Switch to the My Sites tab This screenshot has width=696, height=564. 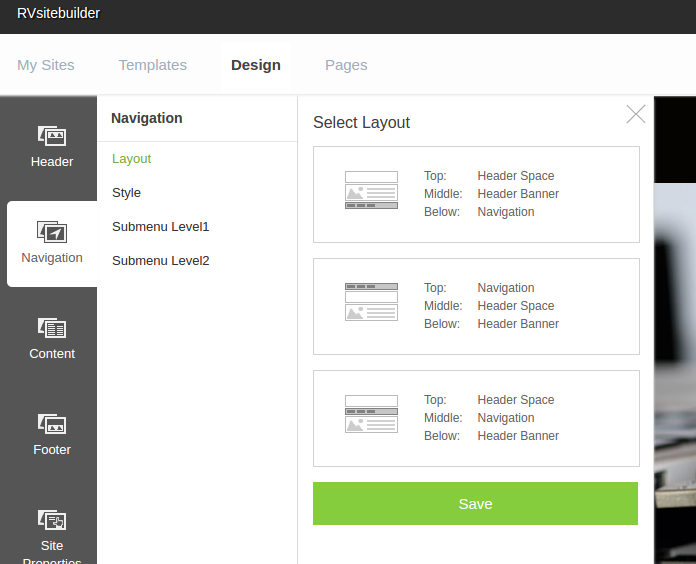pos(46,65)
